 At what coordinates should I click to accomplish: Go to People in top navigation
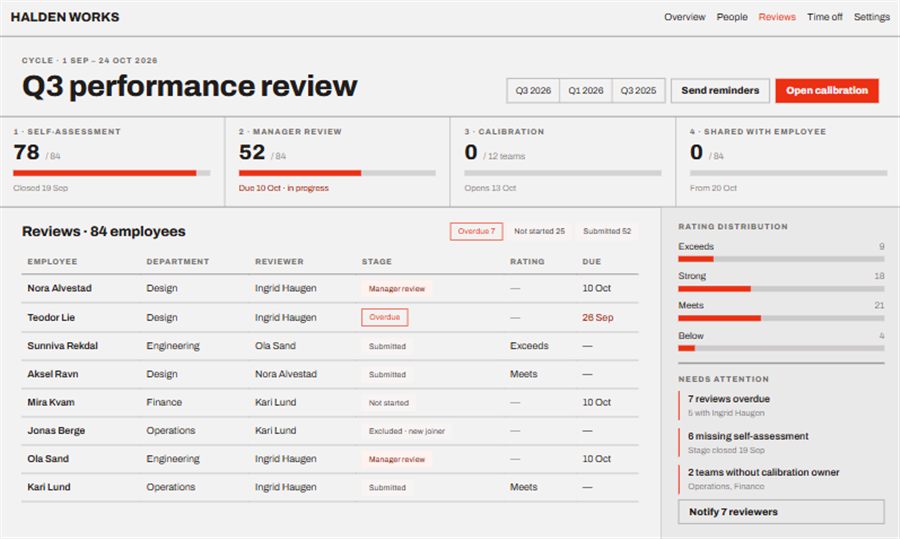click(732, 17)
